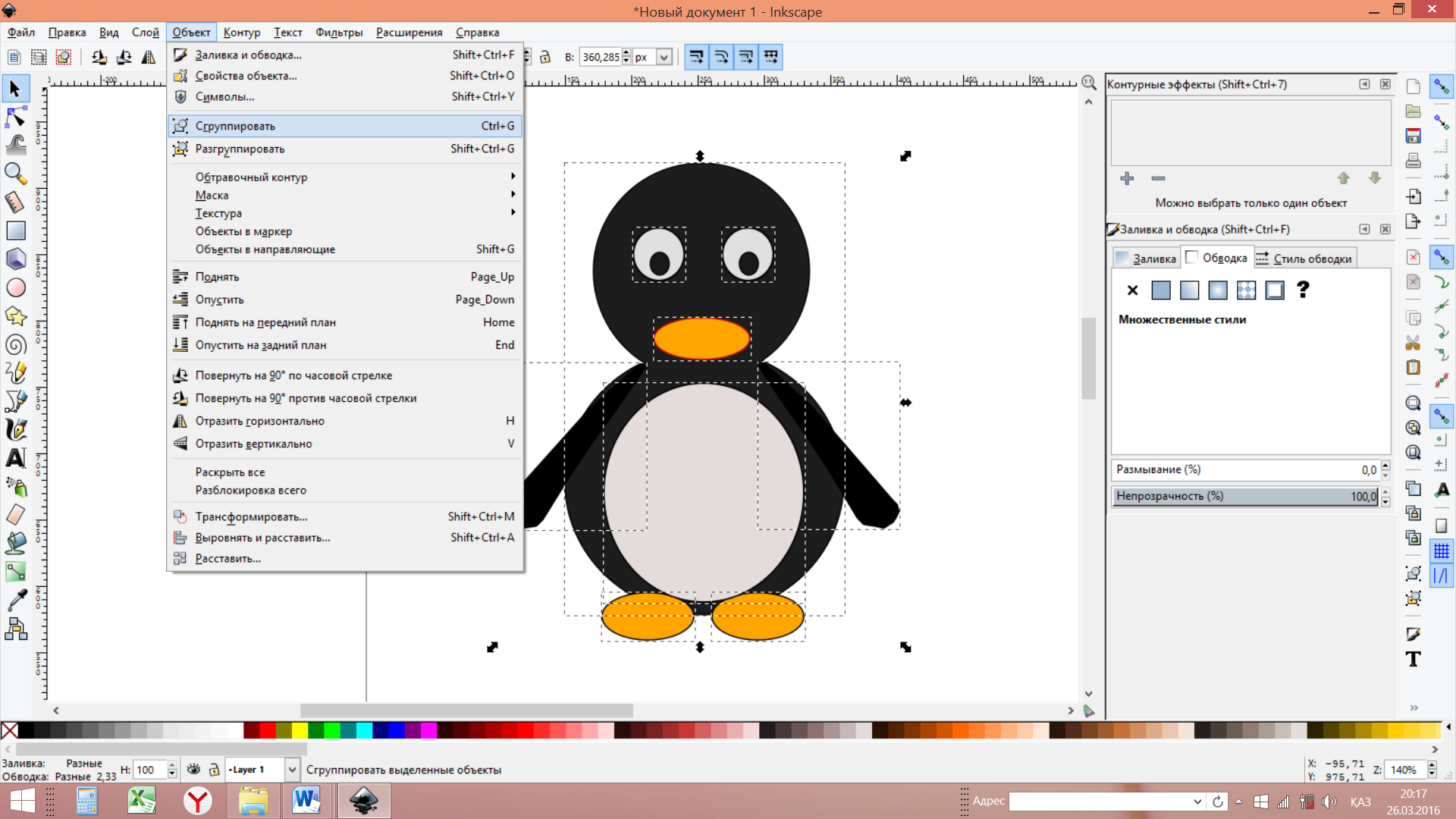Select the Zoom tool in toolbox
This screenshot has height=819, width=1456.
pos(15,174)
